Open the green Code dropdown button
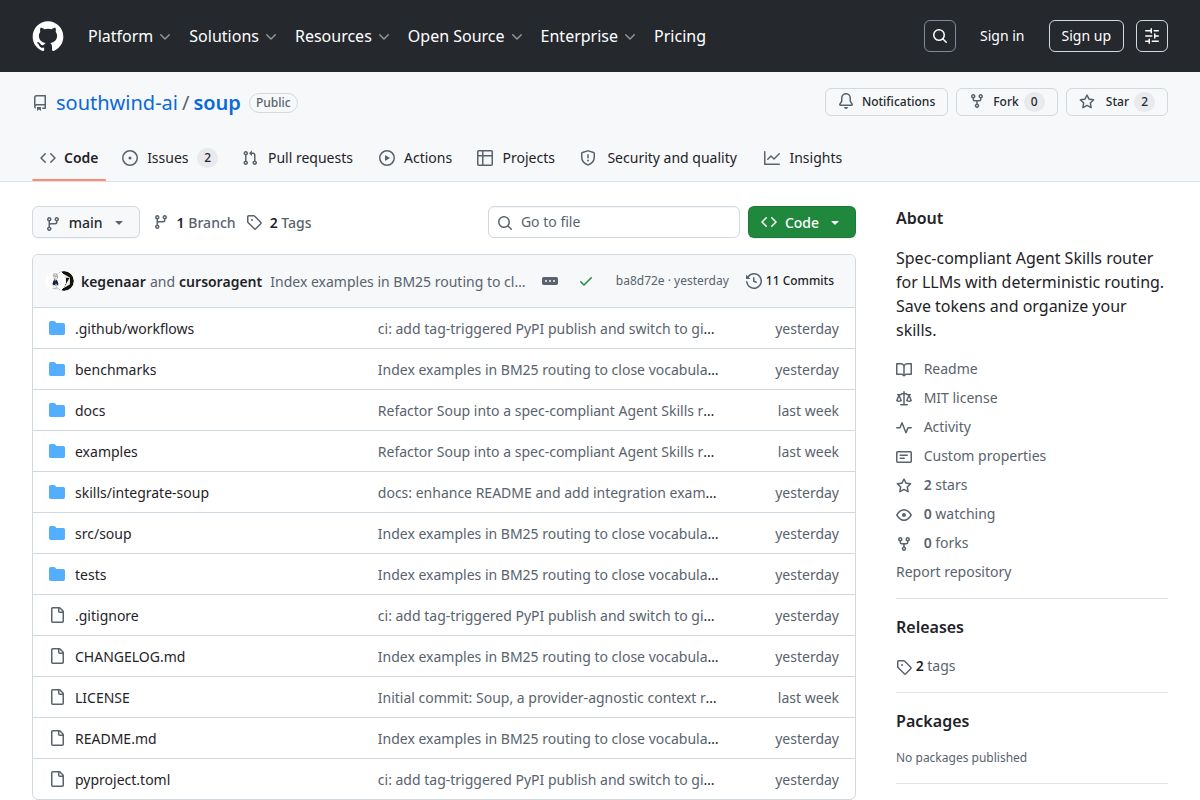This screenshot has height=800, width=1200. point(802,223)
